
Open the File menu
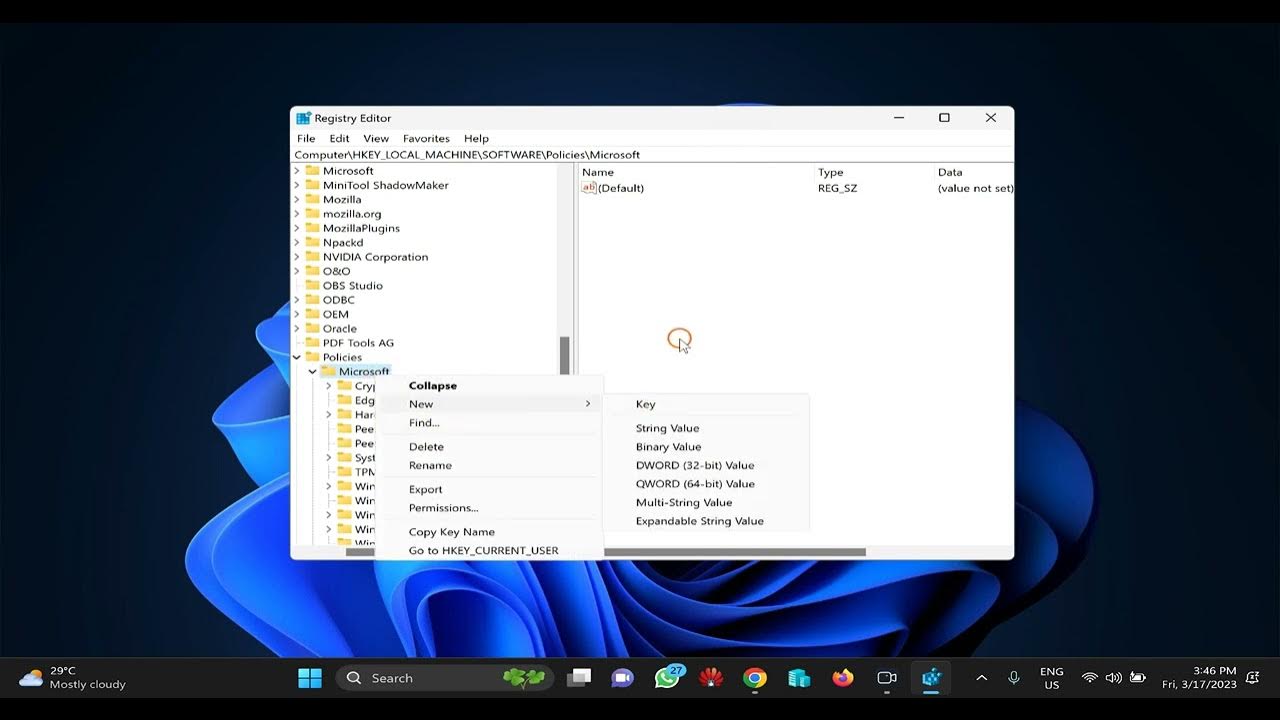click(306, 138)
